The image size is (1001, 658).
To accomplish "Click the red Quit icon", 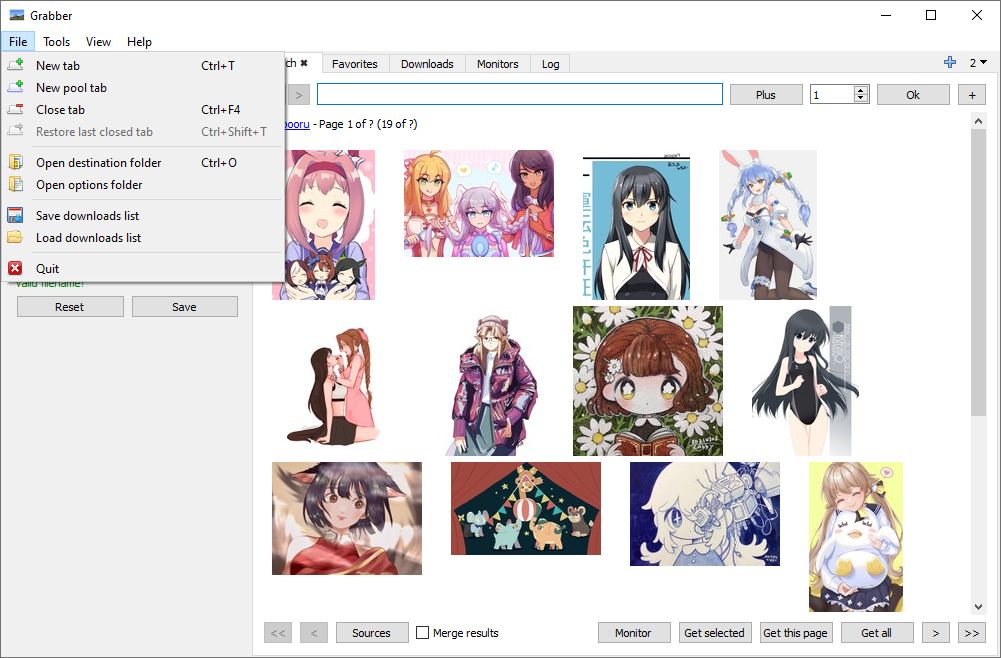I will pos(15,268).
